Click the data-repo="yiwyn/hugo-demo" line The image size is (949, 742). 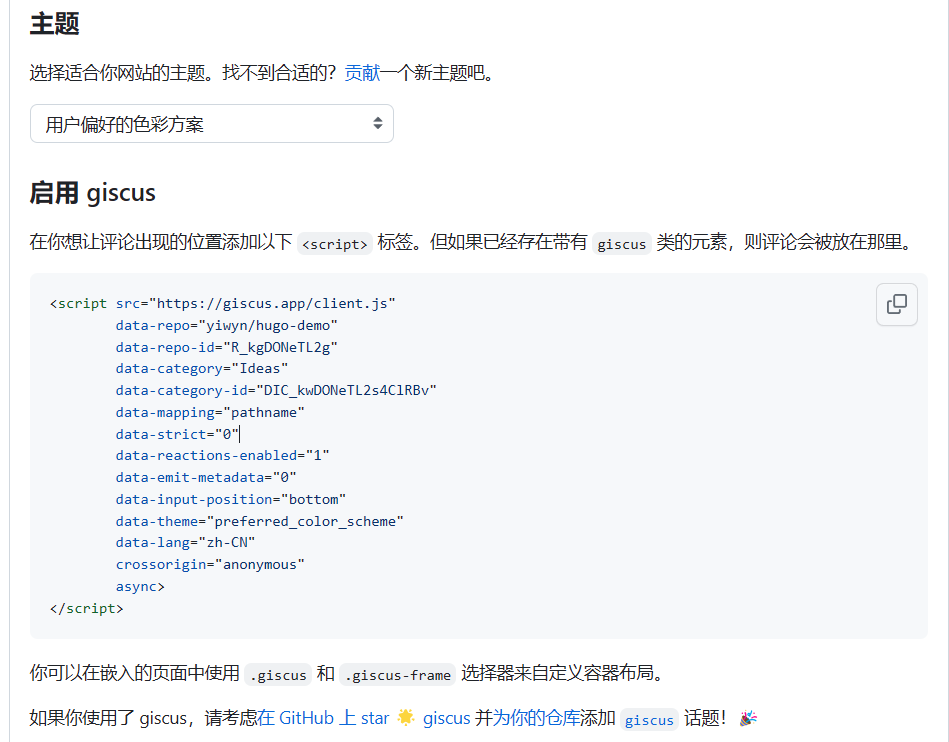[x=226, y=326]
